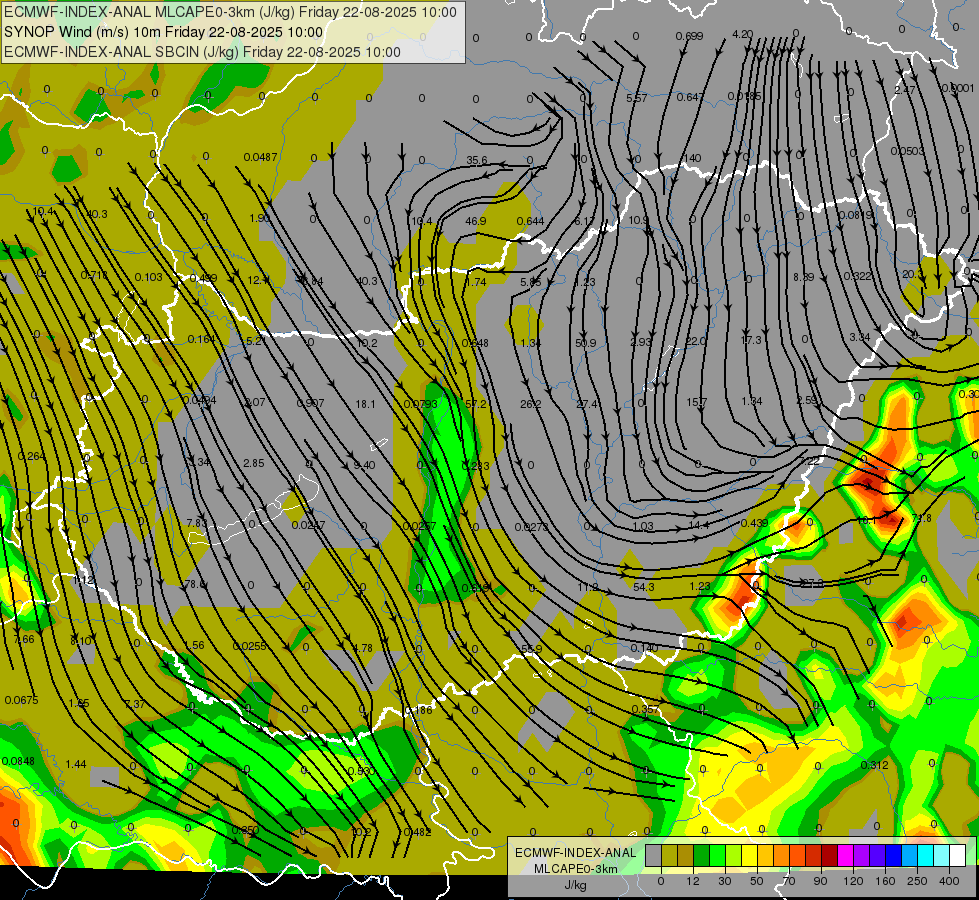Click the map value 0.0487

(x=260, y=157)
